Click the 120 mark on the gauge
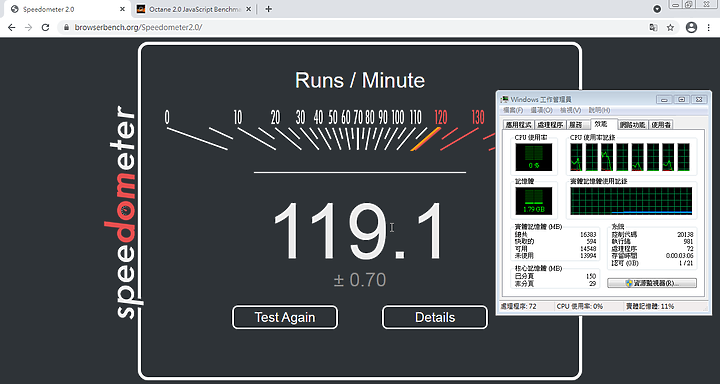Viewport: 720px width, 384px height. click(441, 118)
